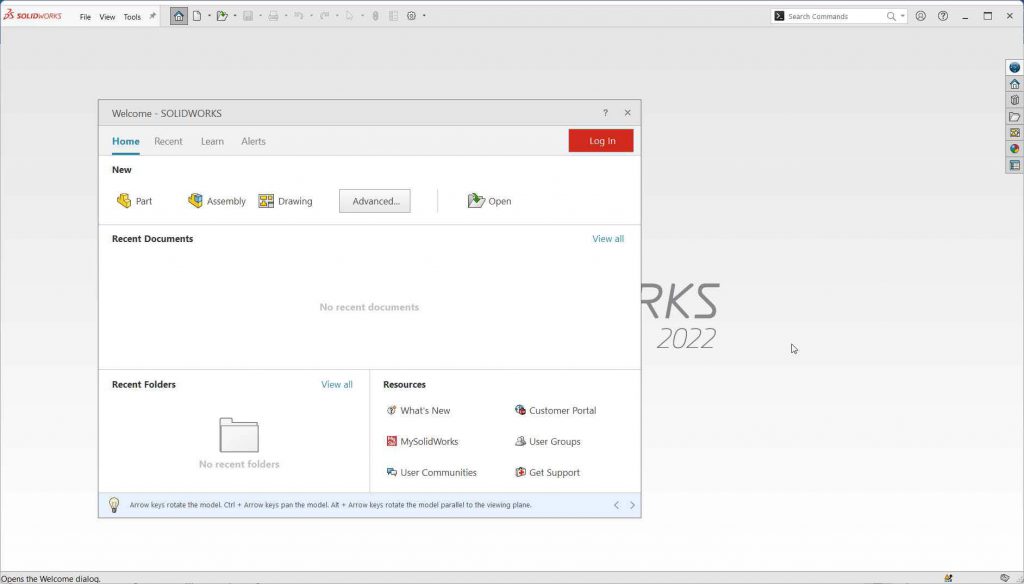Open the Tools menu

click(x=132, y=17)
